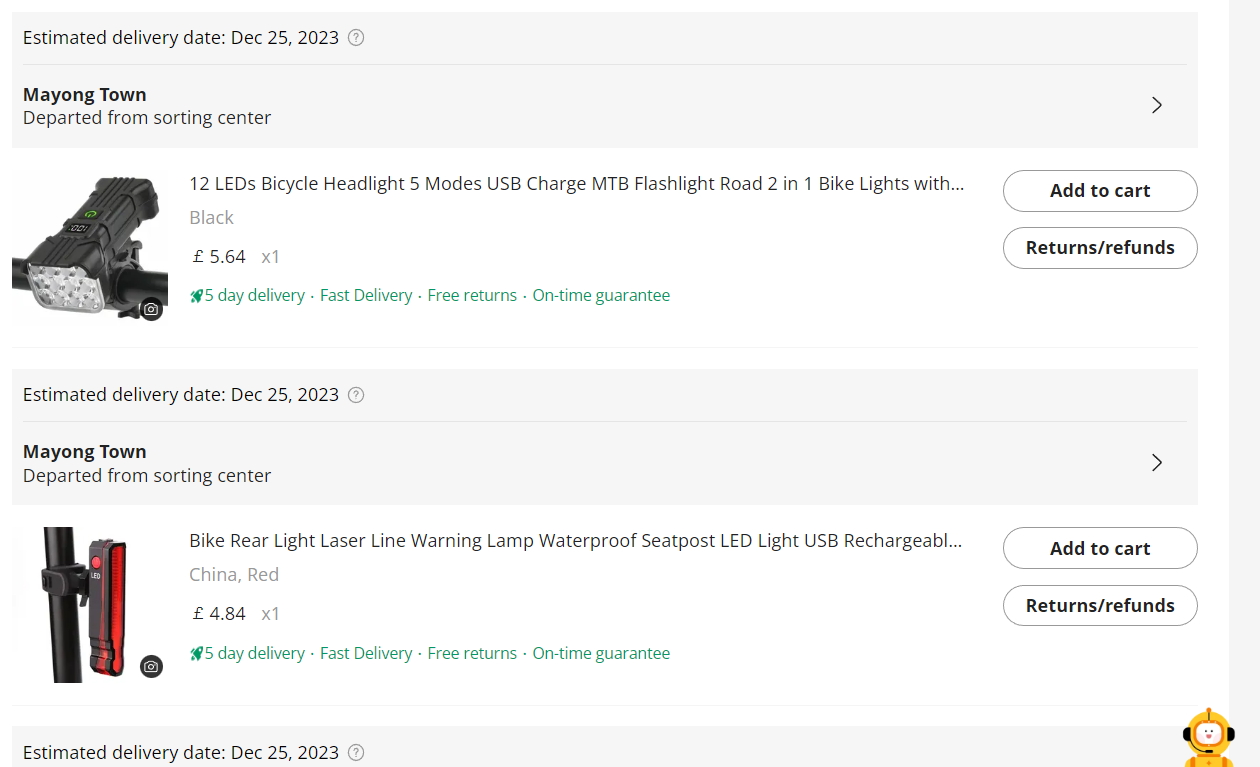Click camera icon on bicycle headlight image
The image size is (1260, 767).
click(x=151, y=309)
